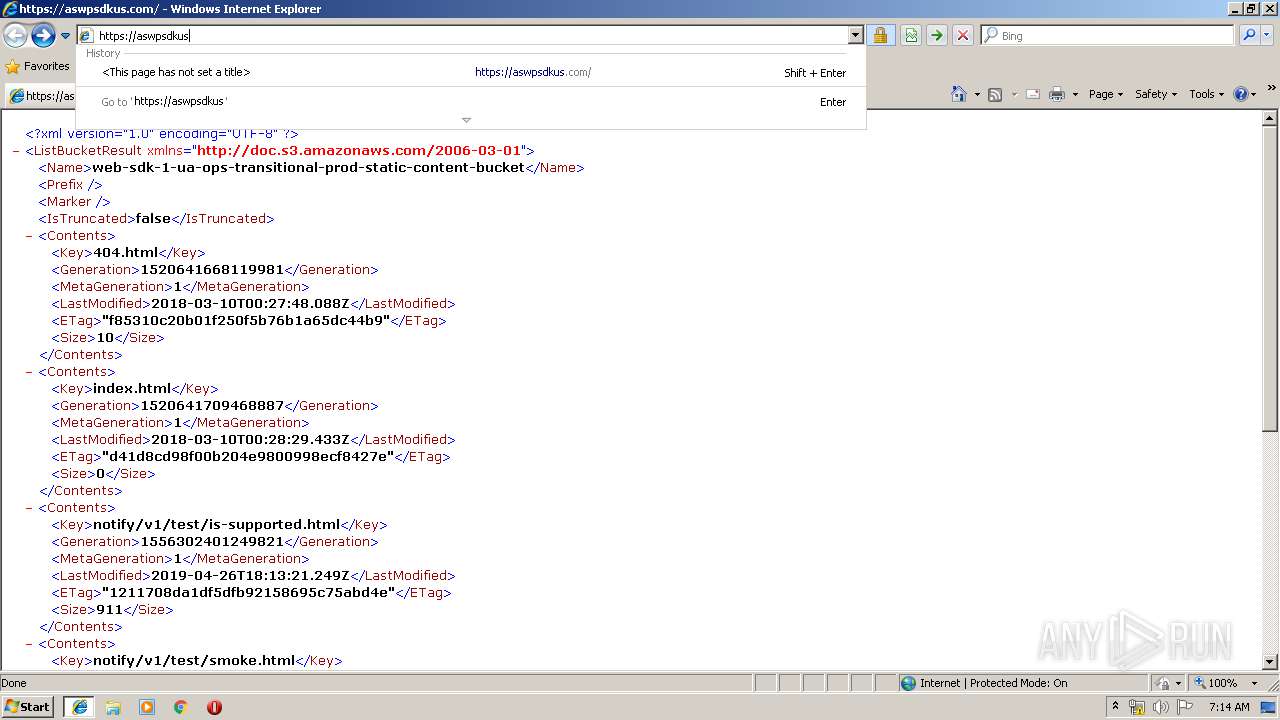Expand the autocomplete list down arrow

point(466,120)
